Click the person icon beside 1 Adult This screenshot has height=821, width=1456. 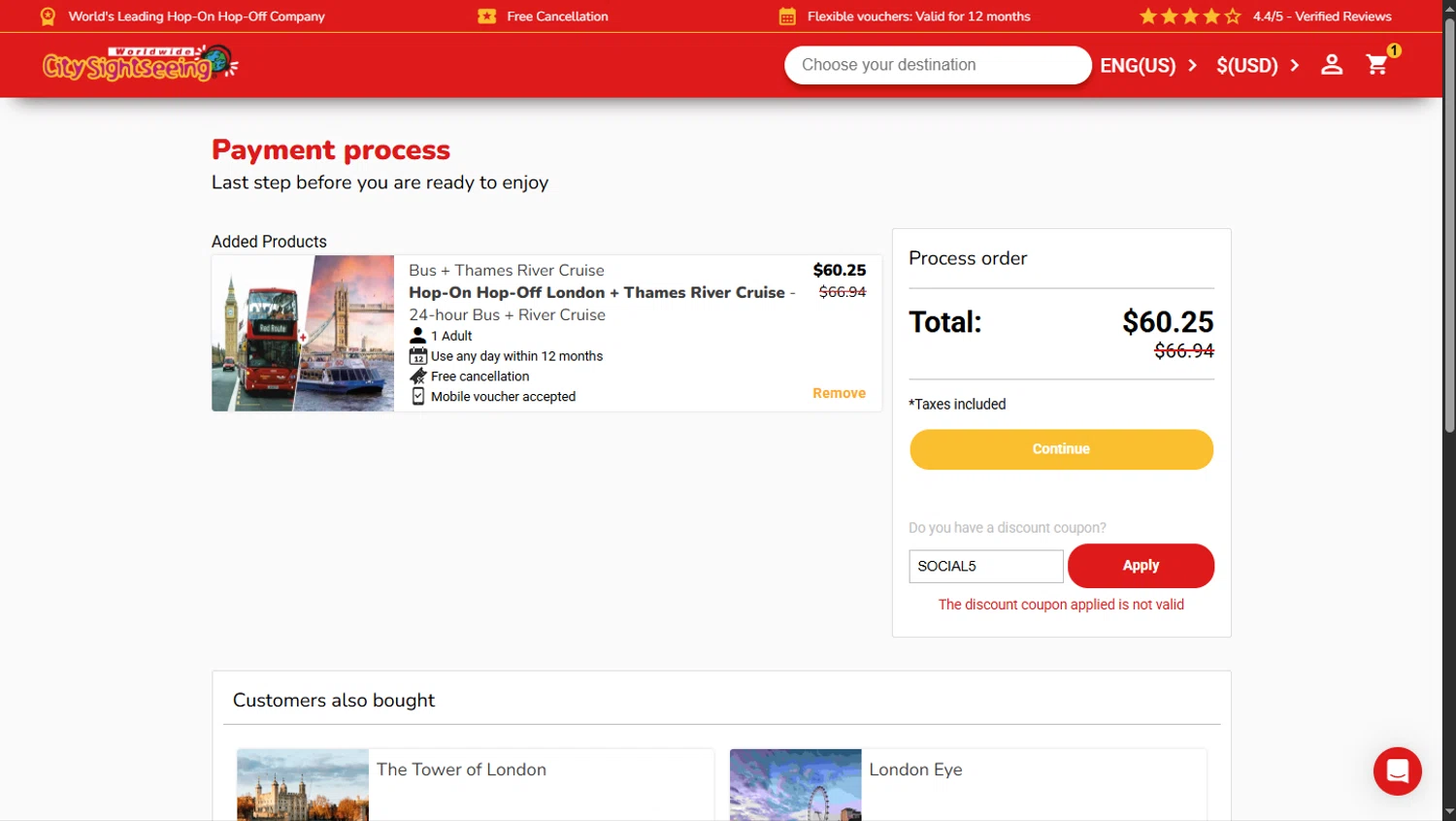(x=418, y=336)
